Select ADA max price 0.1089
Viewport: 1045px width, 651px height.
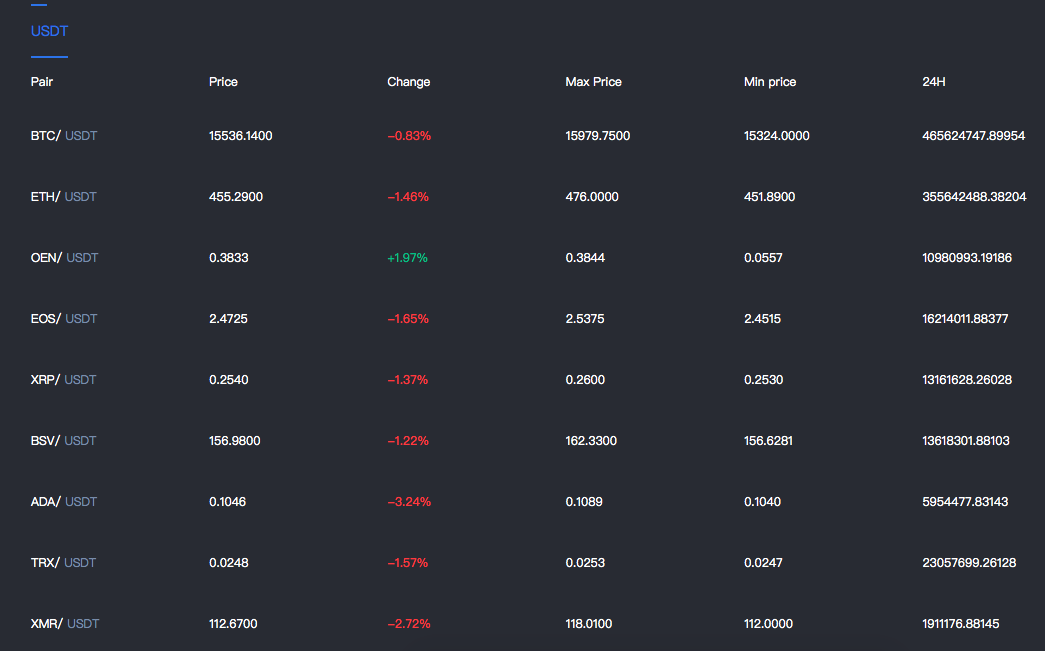point(584,502)
